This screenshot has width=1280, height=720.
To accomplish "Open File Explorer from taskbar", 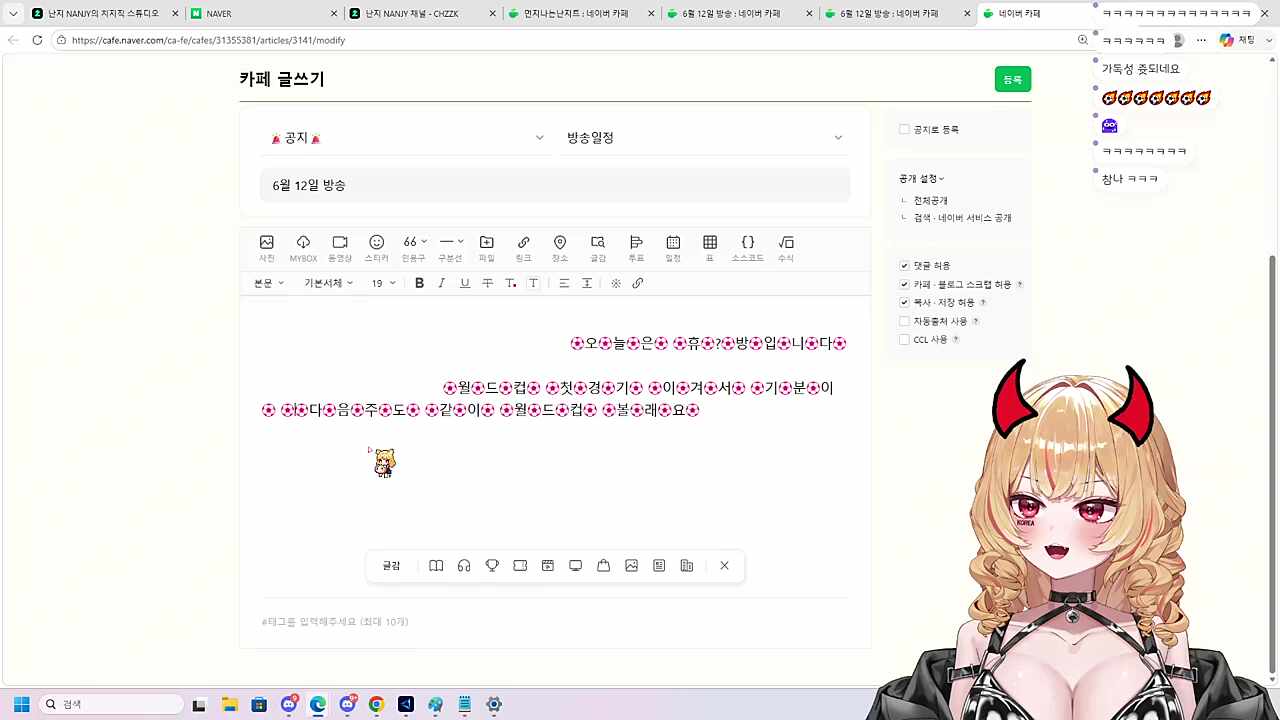I will pyautogui.click(x=228, y=704).
